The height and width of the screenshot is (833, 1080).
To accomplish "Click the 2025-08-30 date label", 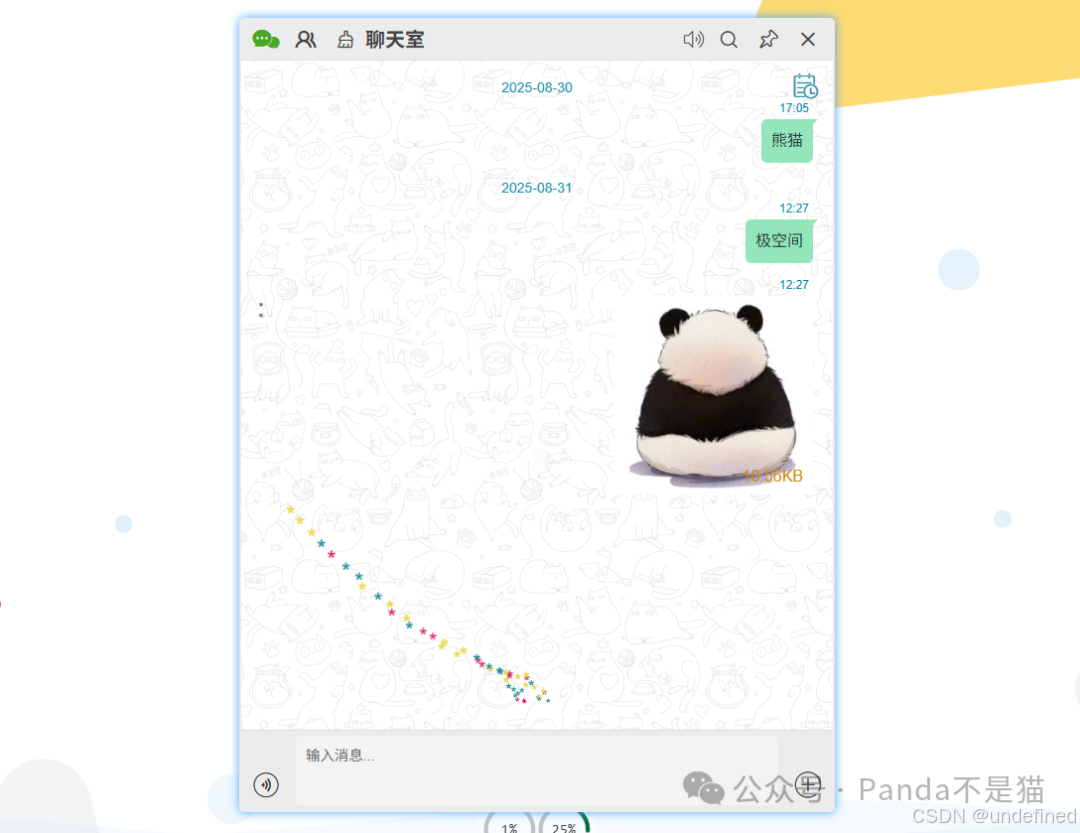I will [x=537, y=88].
